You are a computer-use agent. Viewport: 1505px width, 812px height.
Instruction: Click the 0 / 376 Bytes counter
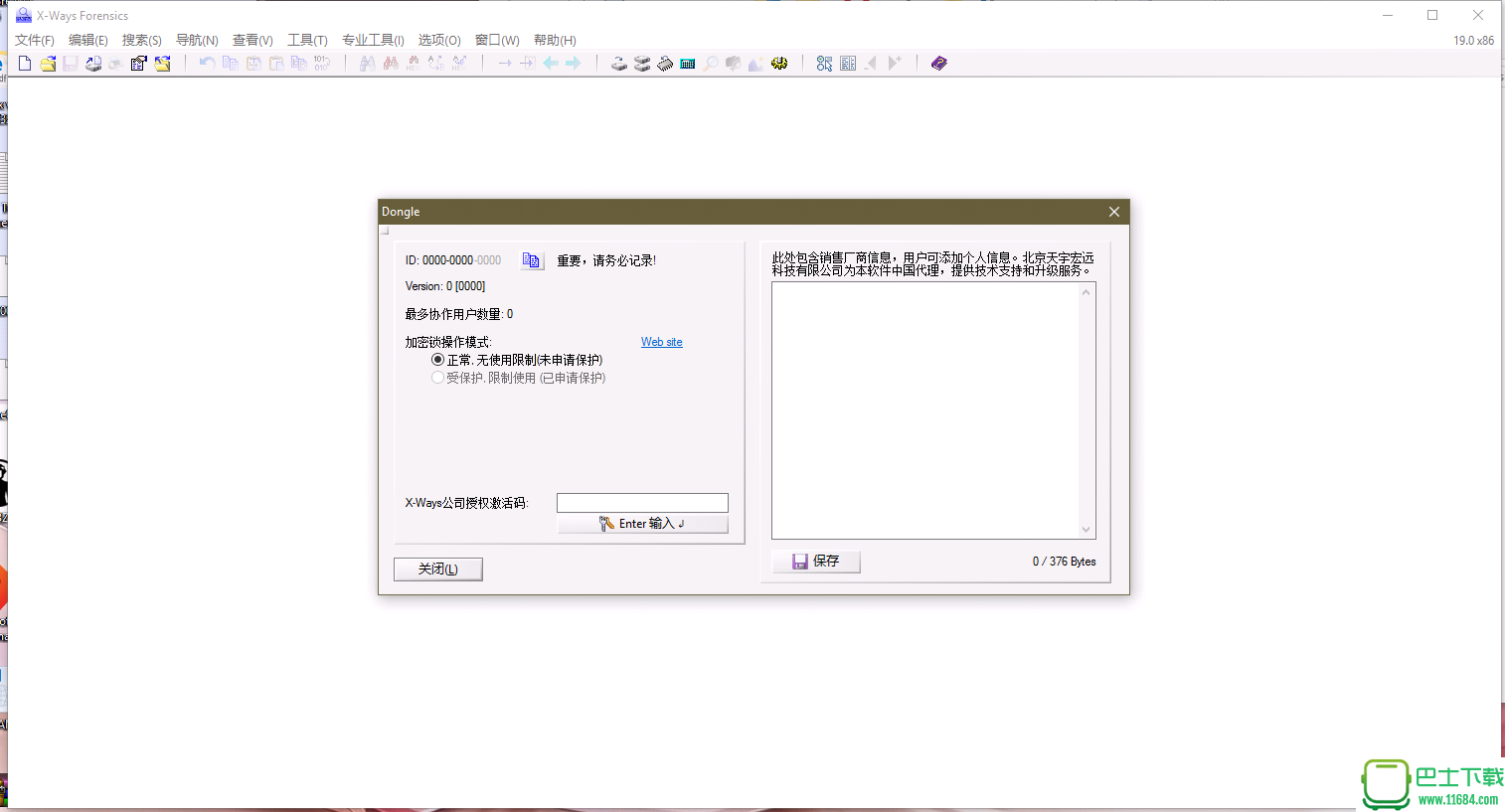point(1064,562)
